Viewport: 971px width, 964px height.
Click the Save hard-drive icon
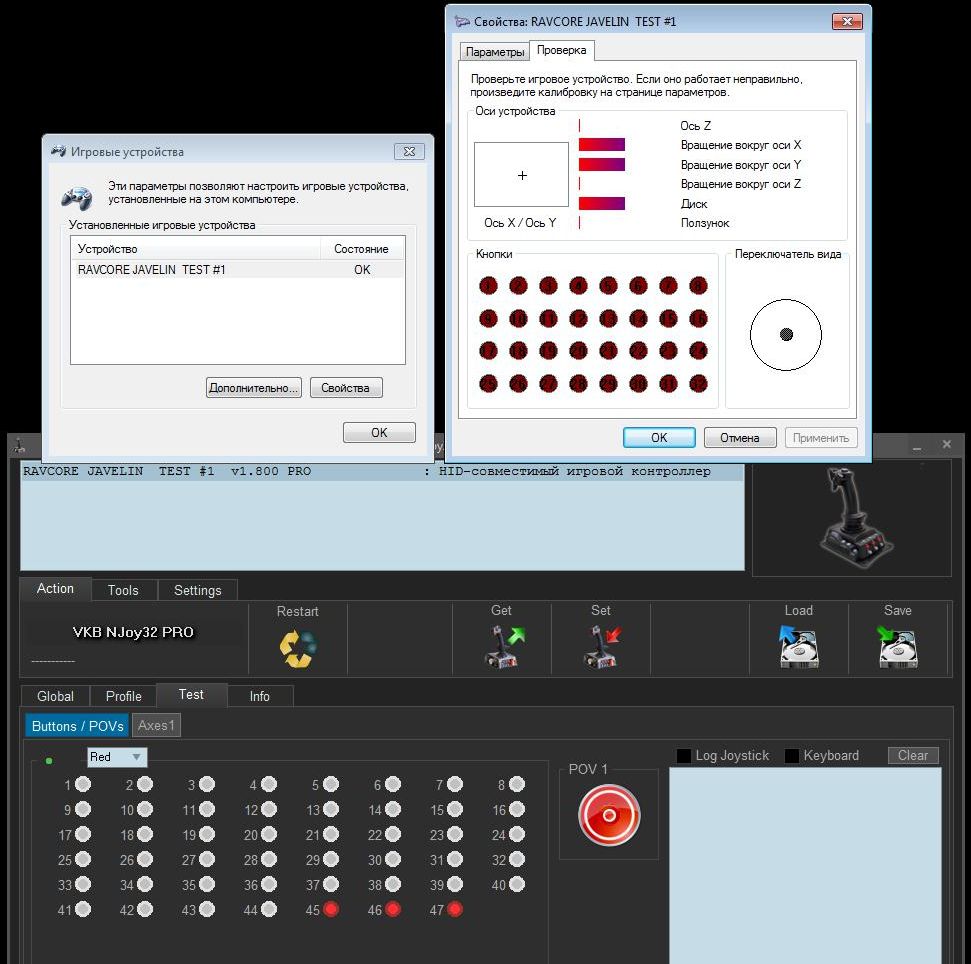(898, 647)
